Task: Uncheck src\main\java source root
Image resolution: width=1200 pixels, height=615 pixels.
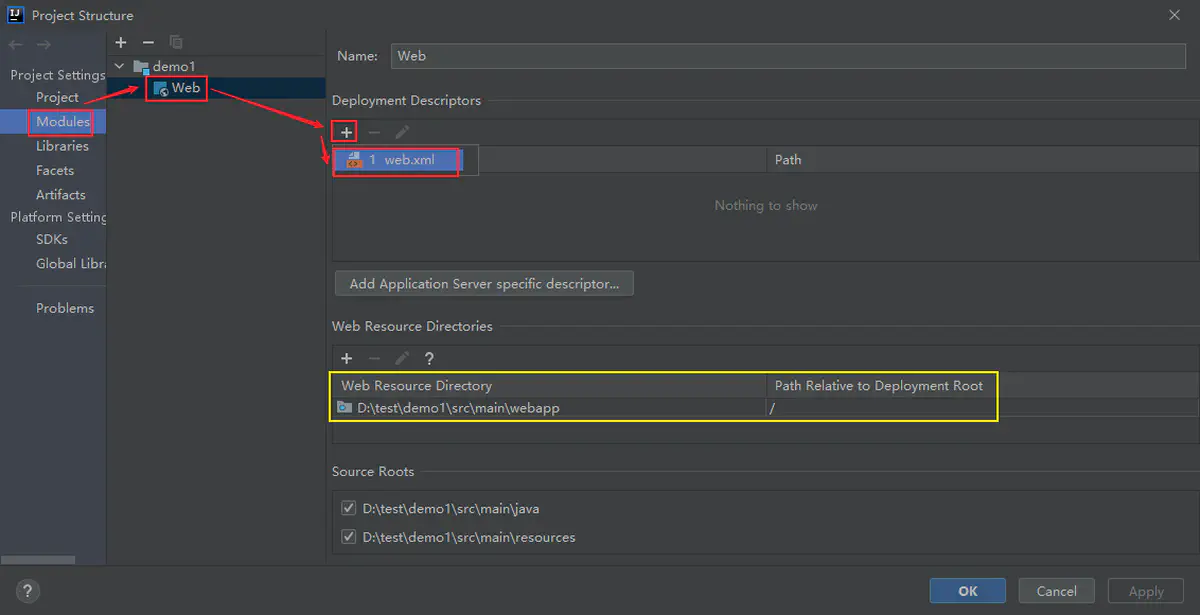Action: [349, 509]
